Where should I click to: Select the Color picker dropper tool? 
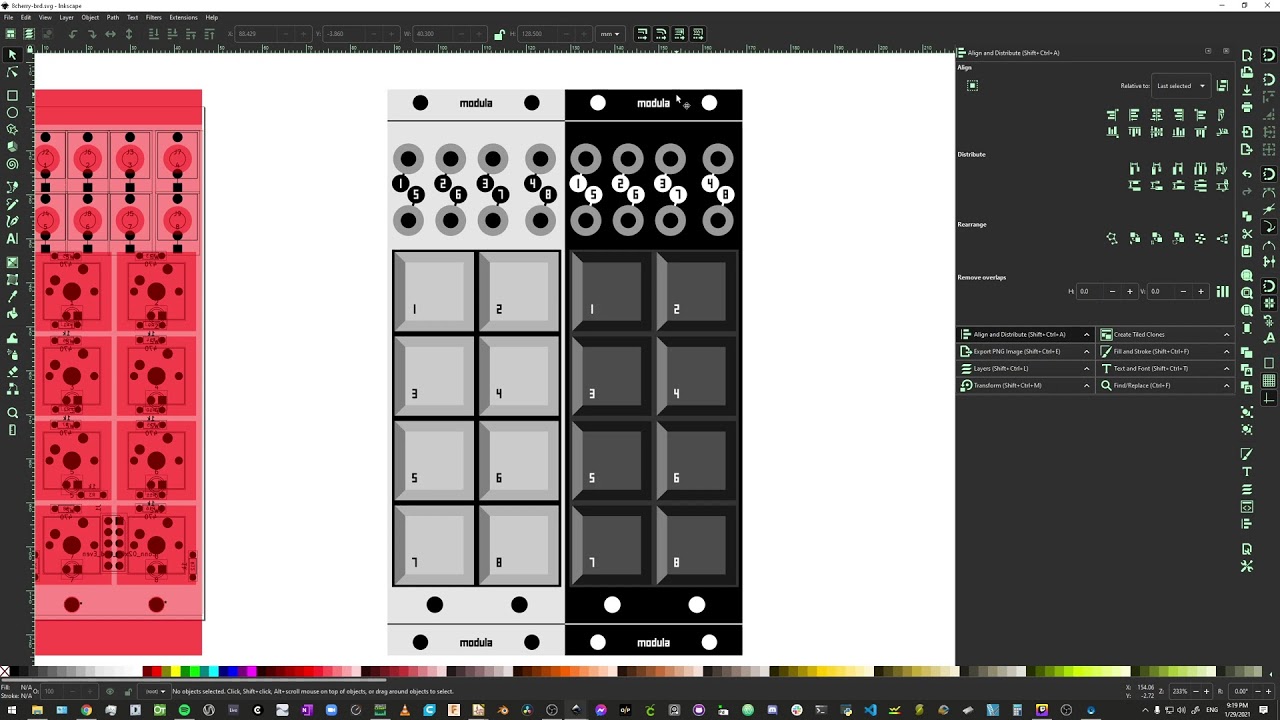click(12, 297)
